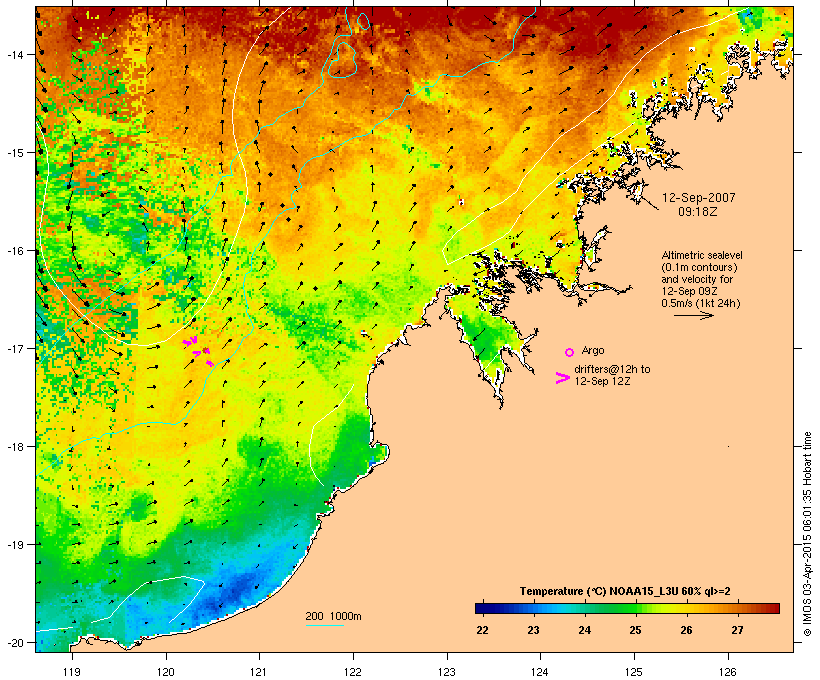The width and height of the screenshot is (820, 680).
Task: Click the temperature color bar
Action: click(x=628, y=608)
